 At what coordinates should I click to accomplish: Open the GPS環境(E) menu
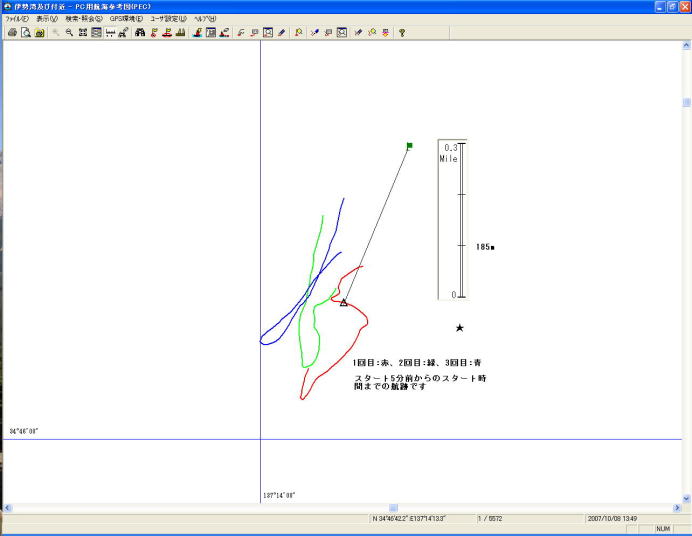point(126,19)
